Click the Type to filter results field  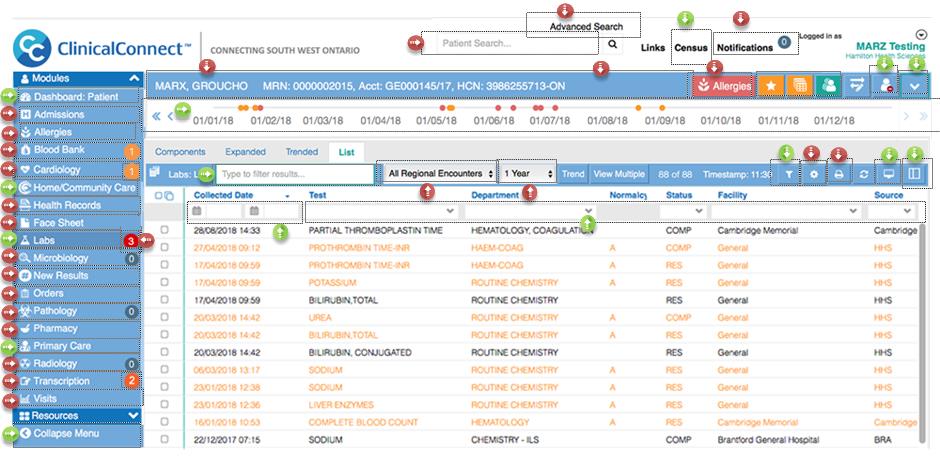[x=296, y=174]
